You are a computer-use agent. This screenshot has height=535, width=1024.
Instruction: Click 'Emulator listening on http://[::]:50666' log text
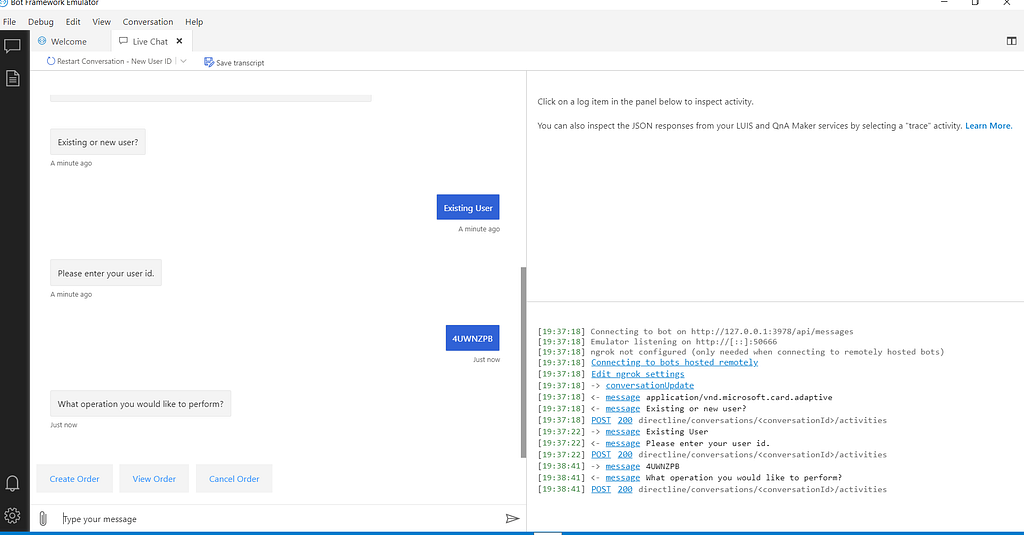click(x=684, y=342)
